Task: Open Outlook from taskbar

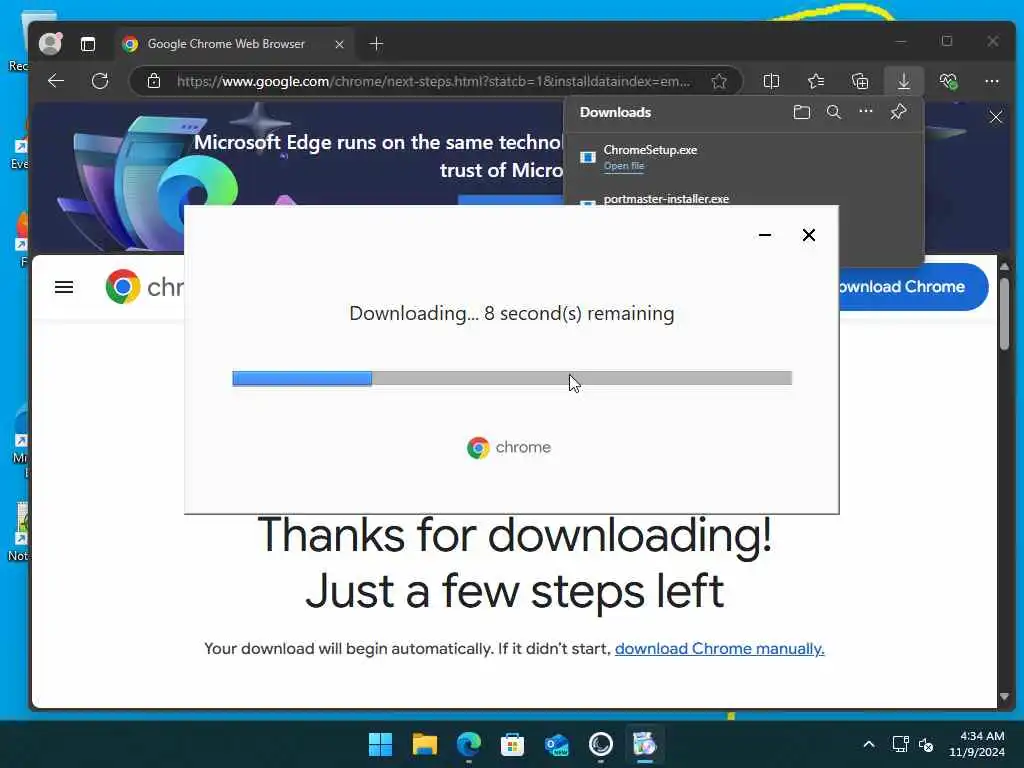Action: [x=557, y=744]
